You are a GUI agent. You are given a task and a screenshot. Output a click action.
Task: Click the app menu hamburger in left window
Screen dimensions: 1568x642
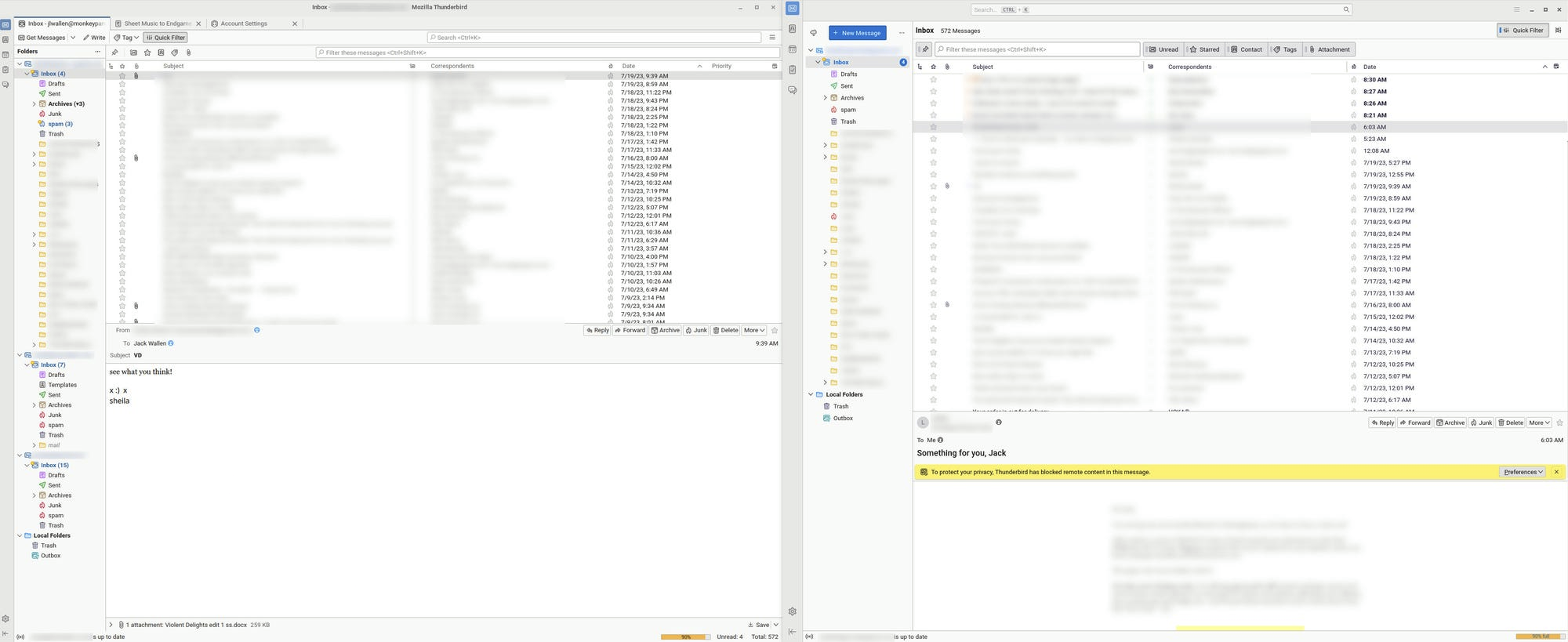coord(772,37)
